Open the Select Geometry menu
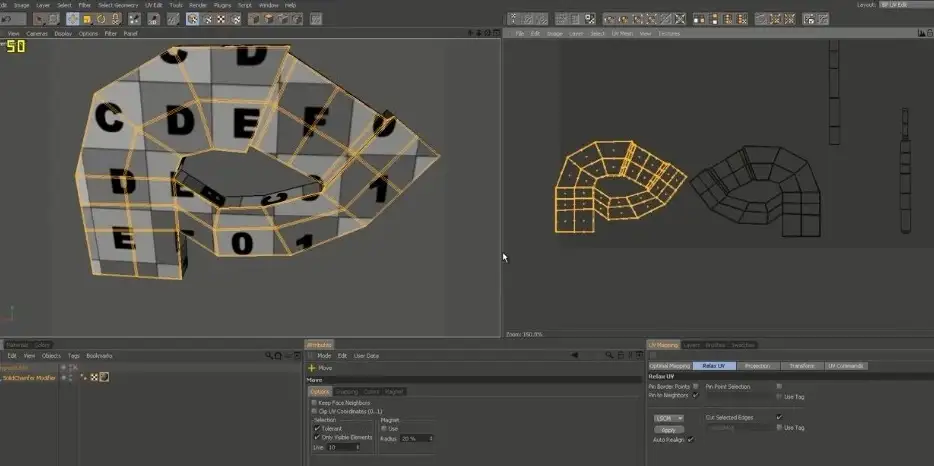The width and height of the screenshot is (934, 466). pyautogui.click(x=118, y=5)
